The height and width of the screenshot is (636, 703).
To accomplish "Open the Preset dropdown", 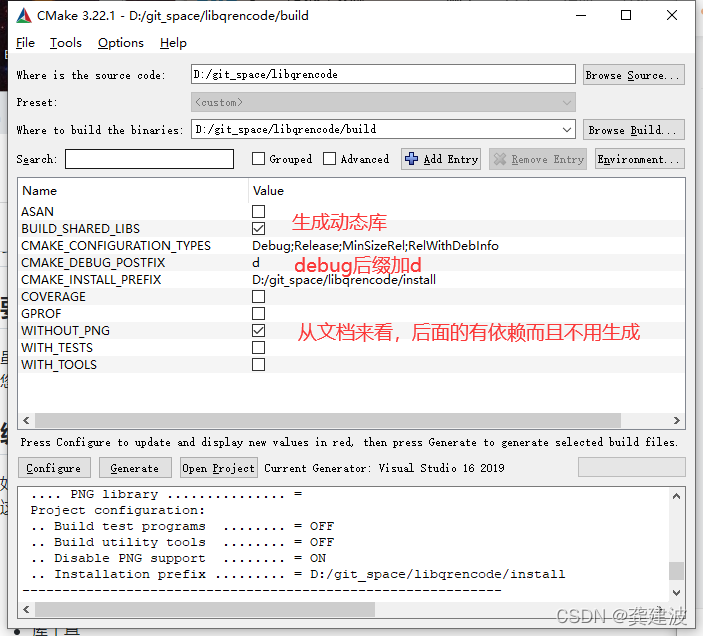I will tap(568, 102).
